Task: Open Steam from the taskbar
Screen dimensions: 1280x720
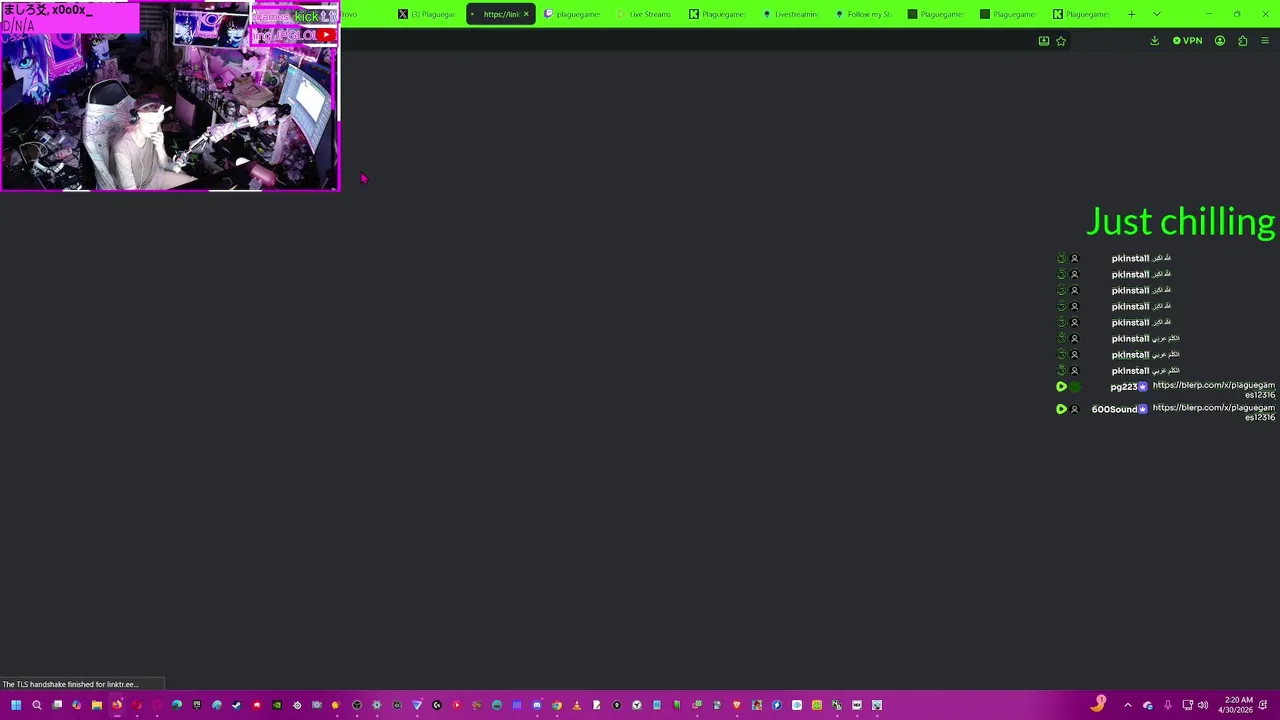Action: [236, 705]
